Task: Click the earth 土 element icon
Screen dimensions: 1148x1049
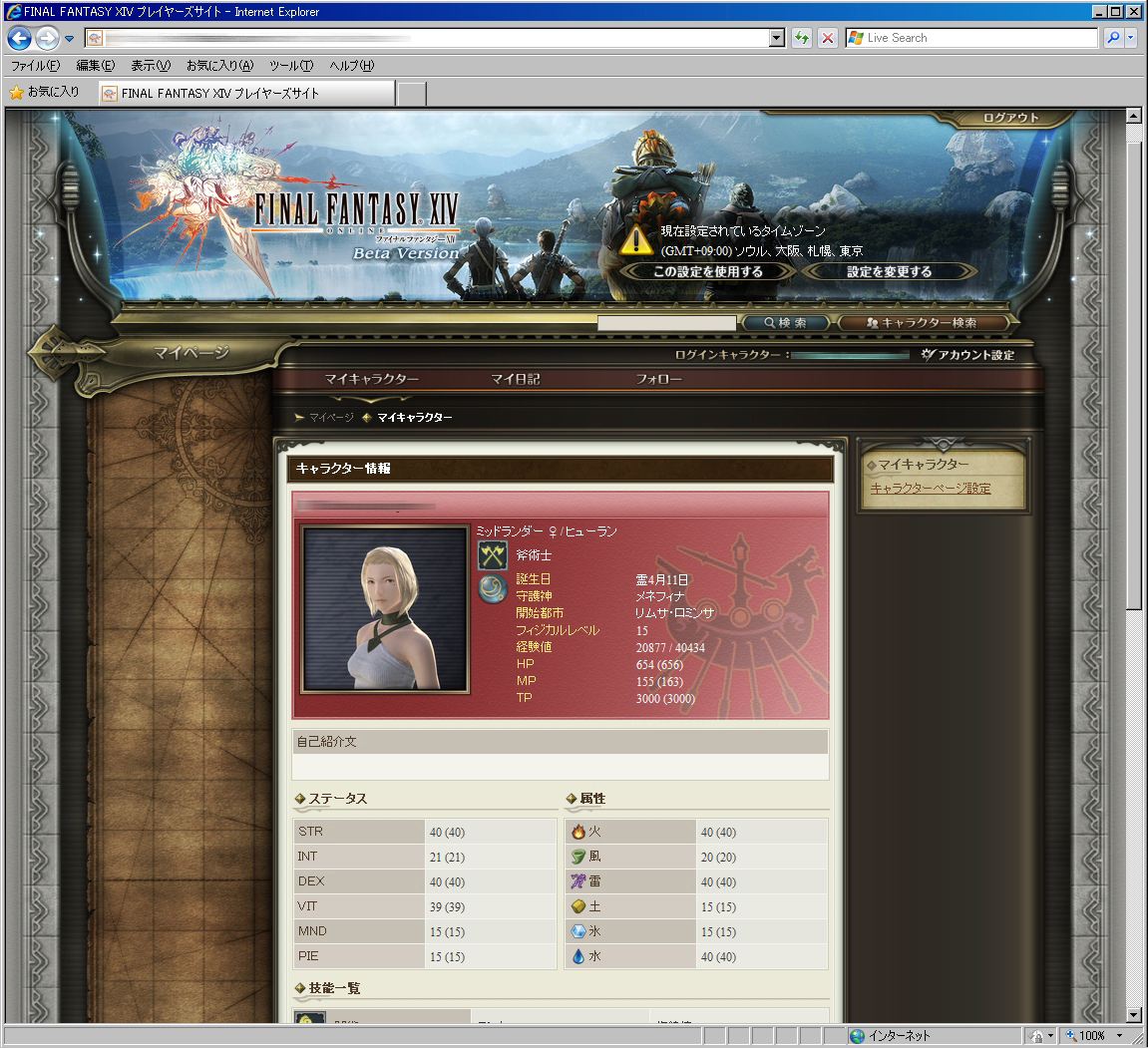Action: click(x=578, y=906)
